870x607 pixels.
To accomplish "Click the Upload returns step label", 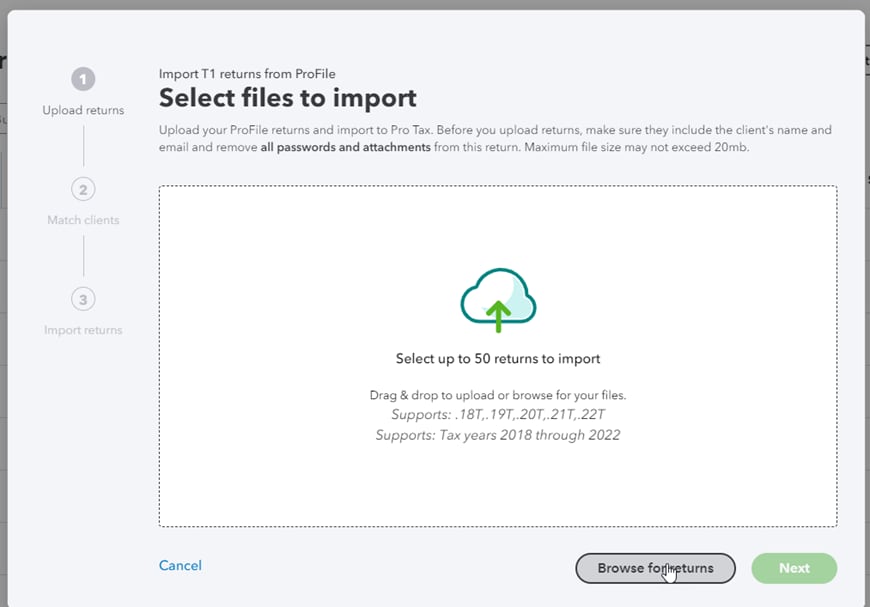I will (83, 110).
